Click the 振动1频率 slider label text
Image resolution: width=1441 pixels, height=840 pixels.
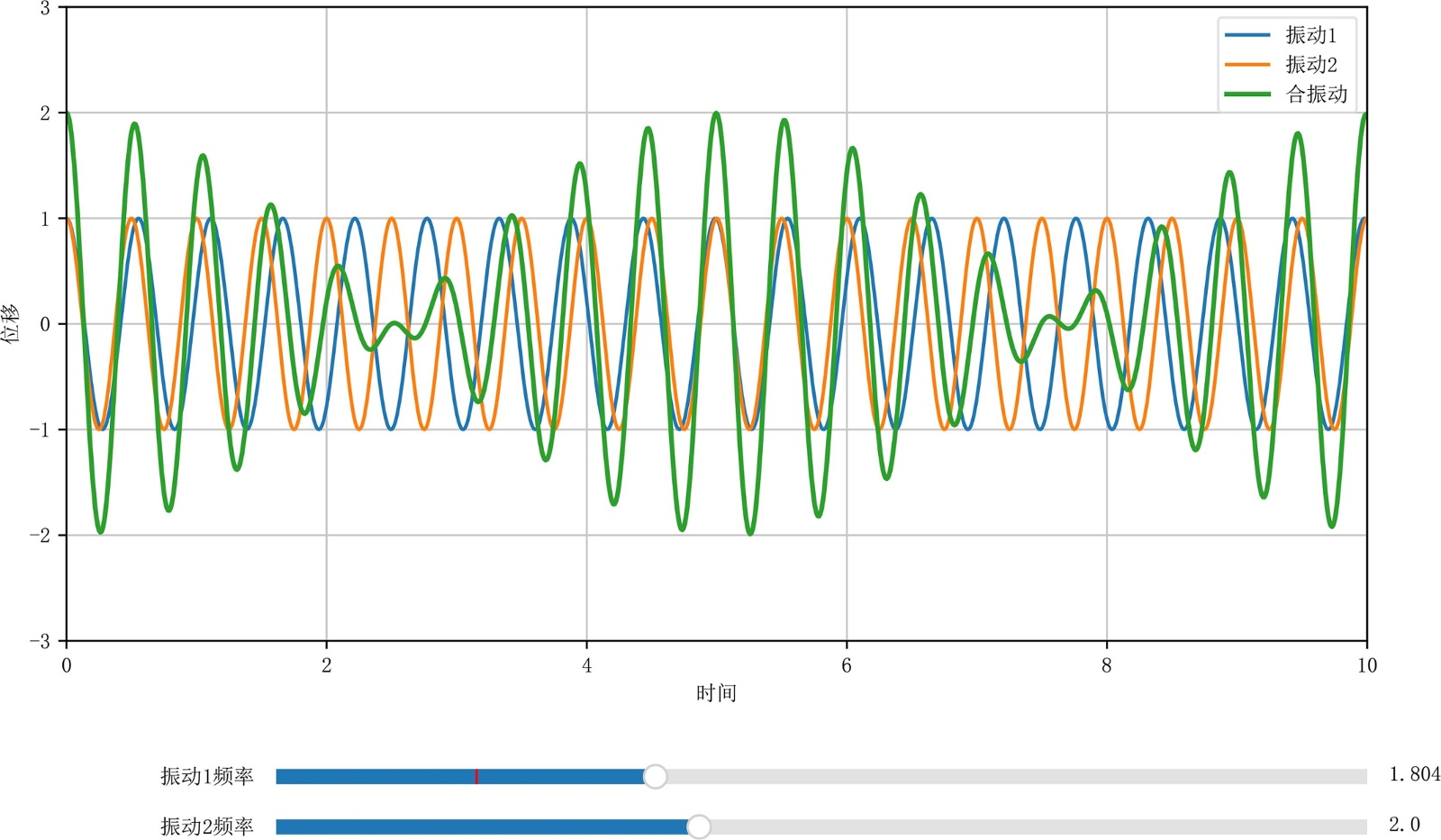207,776
